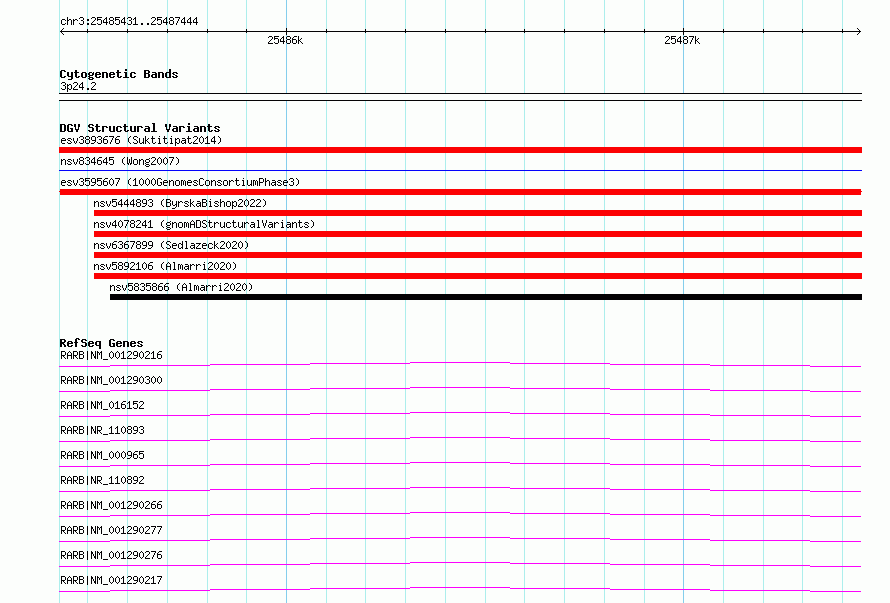Open variant nsv4078241 (gnomADStructuralVariants) label

(204, 224)
